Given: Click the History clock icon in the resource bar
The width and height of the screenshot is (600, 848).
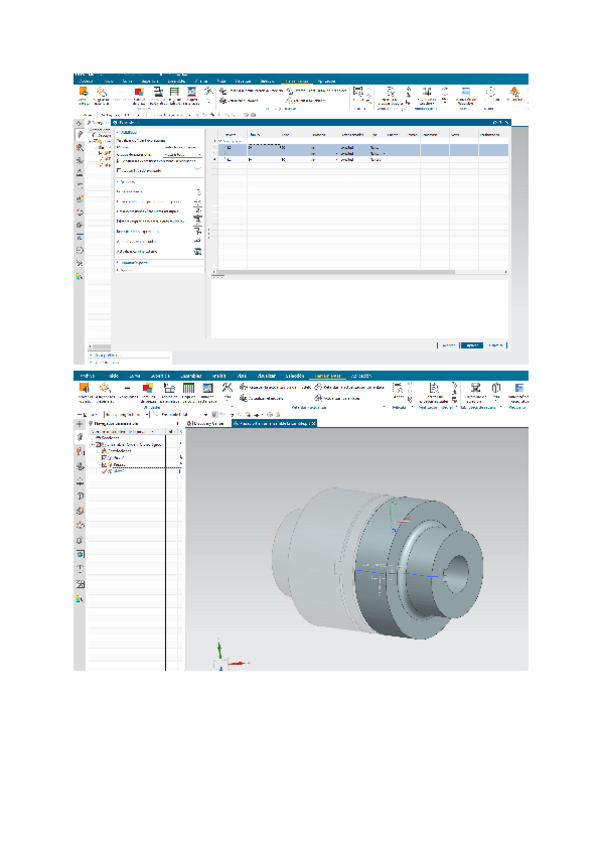Looking at the screenshot, I should (x=80, y=494).
